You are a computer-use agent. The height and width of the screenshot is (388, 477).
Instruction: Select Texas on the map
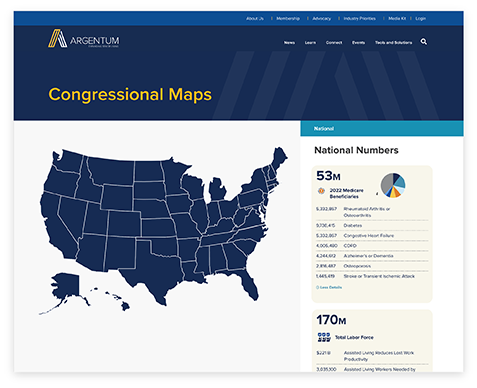[x=153, y=267]
